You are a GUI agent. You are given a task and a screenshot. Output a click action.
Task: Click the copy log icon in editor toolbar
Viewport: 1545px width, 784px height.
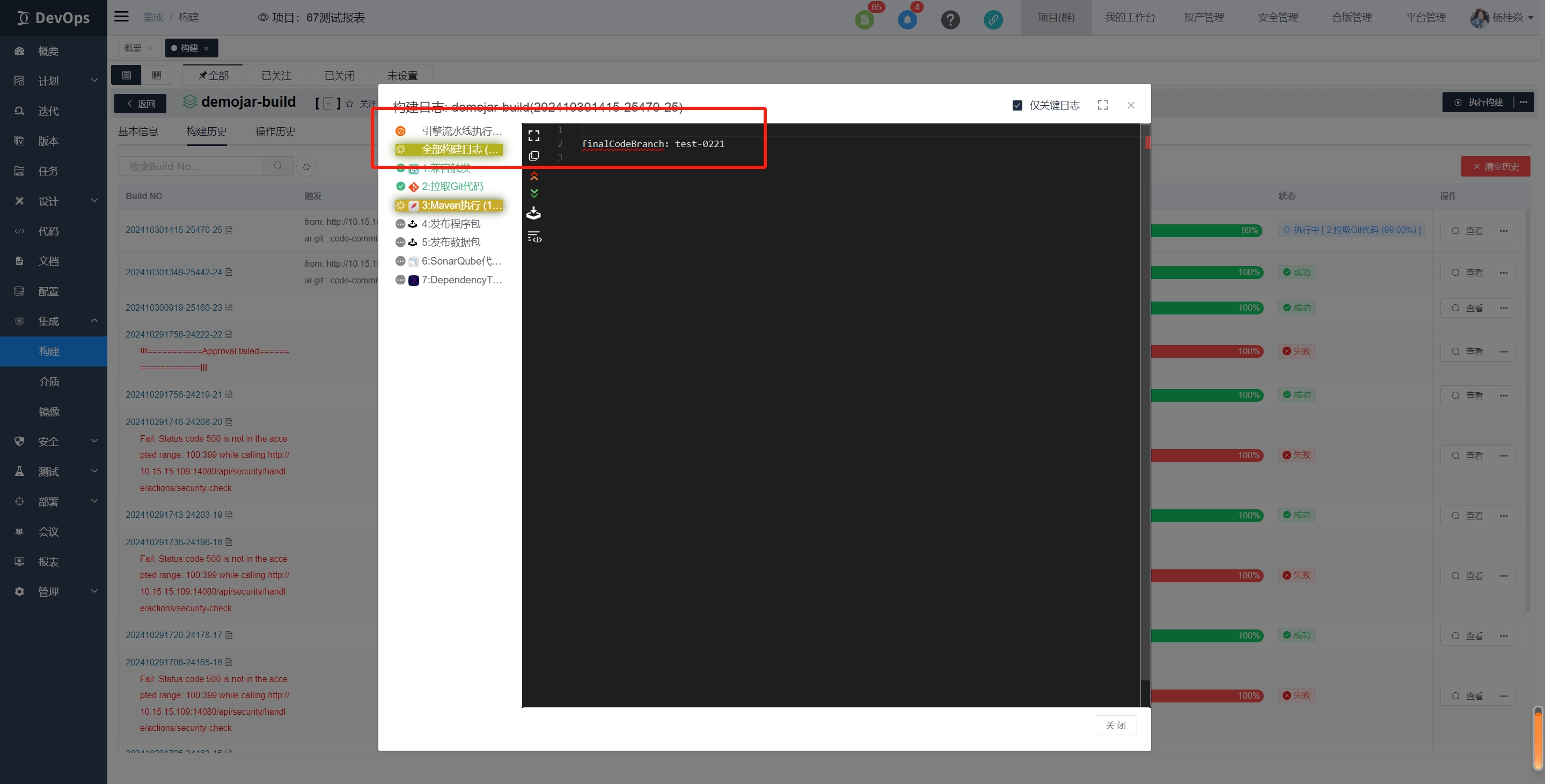(534, 156)
